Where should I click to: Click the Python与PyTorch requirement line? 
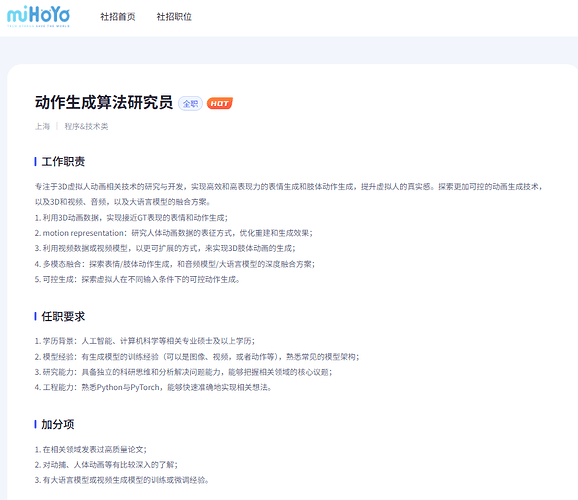pyautogui.click(x=153, y=388)
